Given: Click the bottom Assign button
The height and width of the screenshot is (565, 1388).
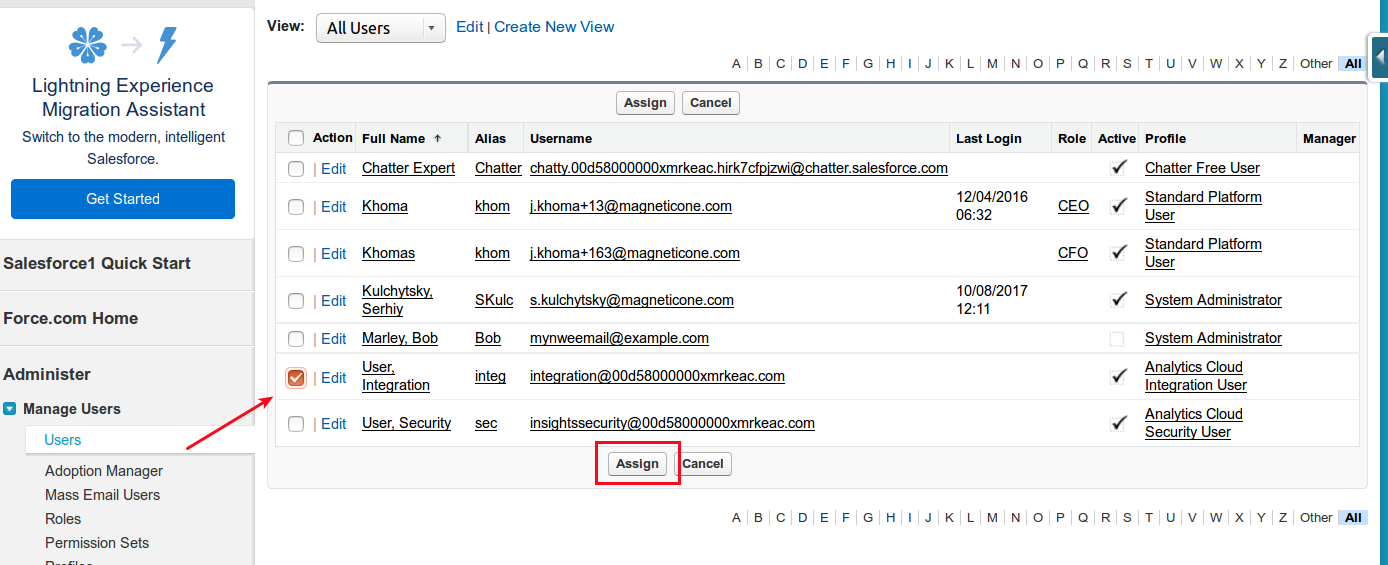Looking at the screenshot, I should point(637,464).
